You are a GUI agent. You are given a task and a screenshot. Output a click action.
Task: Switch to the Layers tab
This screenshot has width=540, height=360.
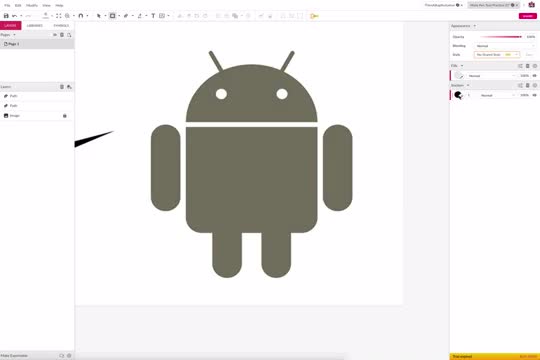coord(10,25)
